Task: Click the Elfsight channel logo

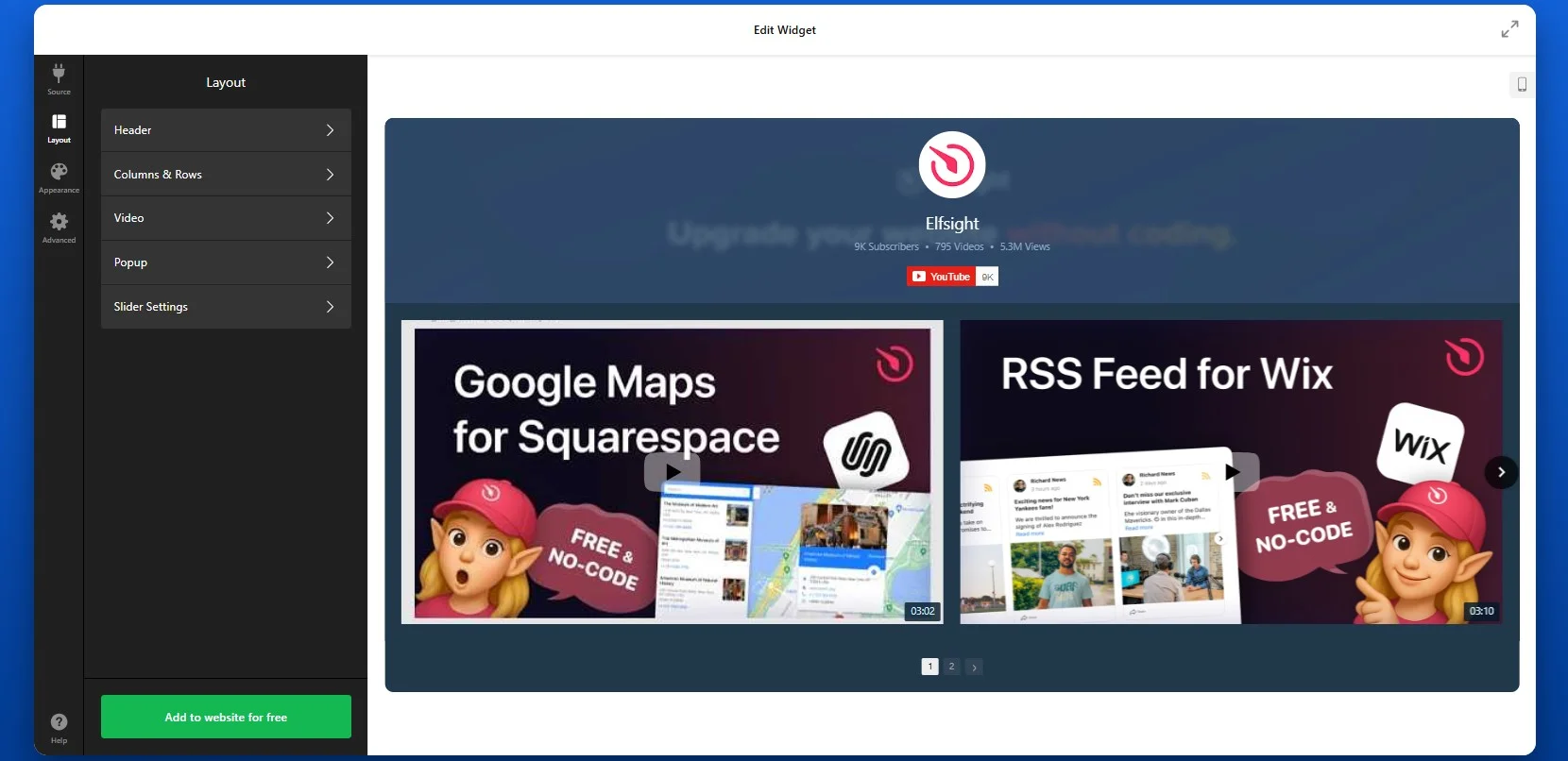Action: tap(952, 164)
